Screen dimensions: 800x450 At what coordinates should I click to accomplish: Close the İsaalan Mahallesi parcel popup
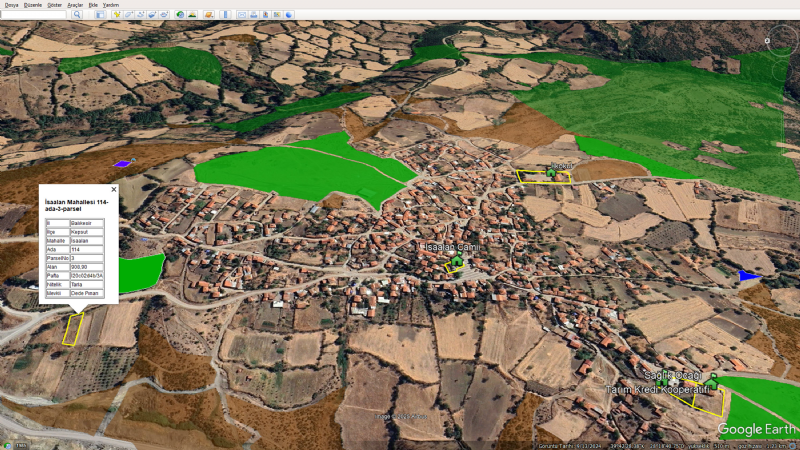(x=113, y=189)
